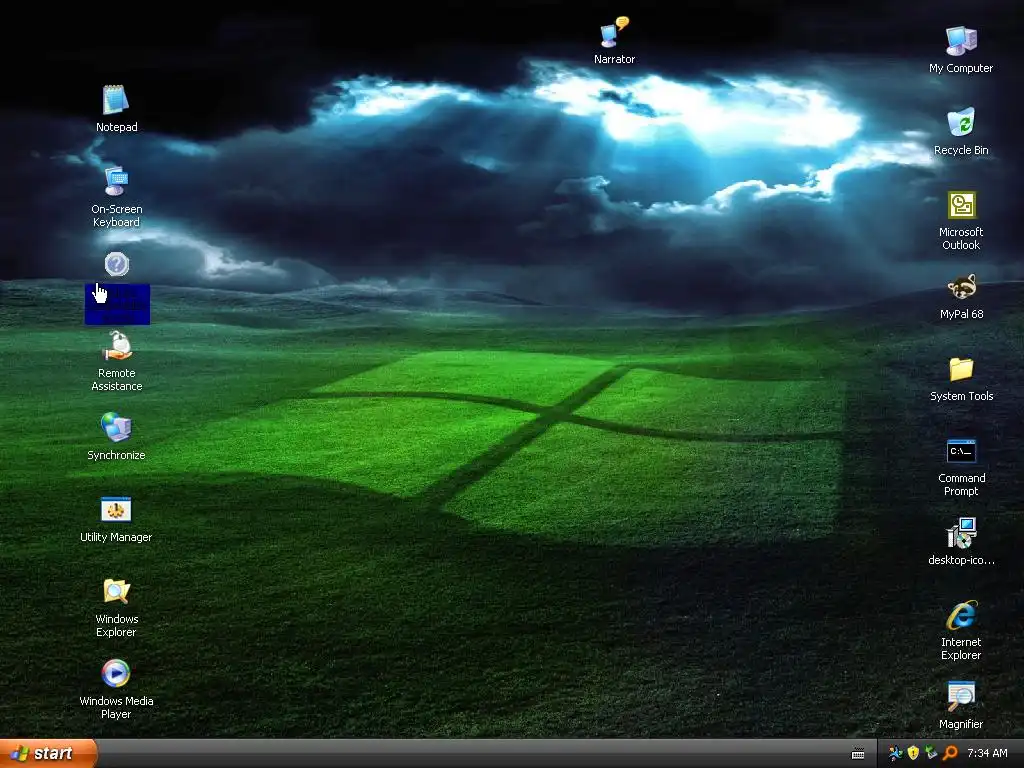Click the Recycle Bin icon
Image resolution: width=1024 pixels, height=768 pixels.
tap(961, 131)
